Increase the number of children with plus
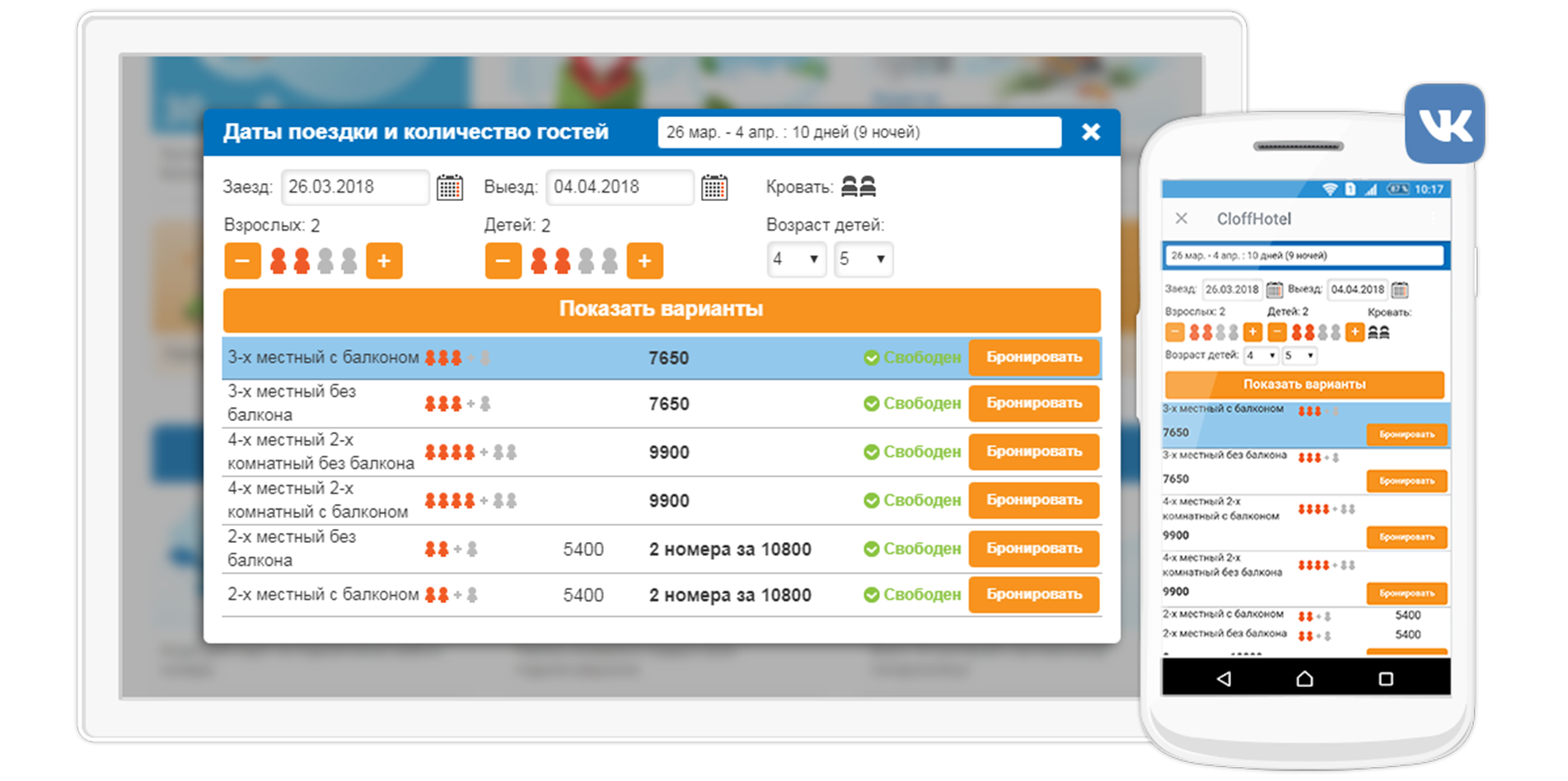 click(x=644, y=261)
